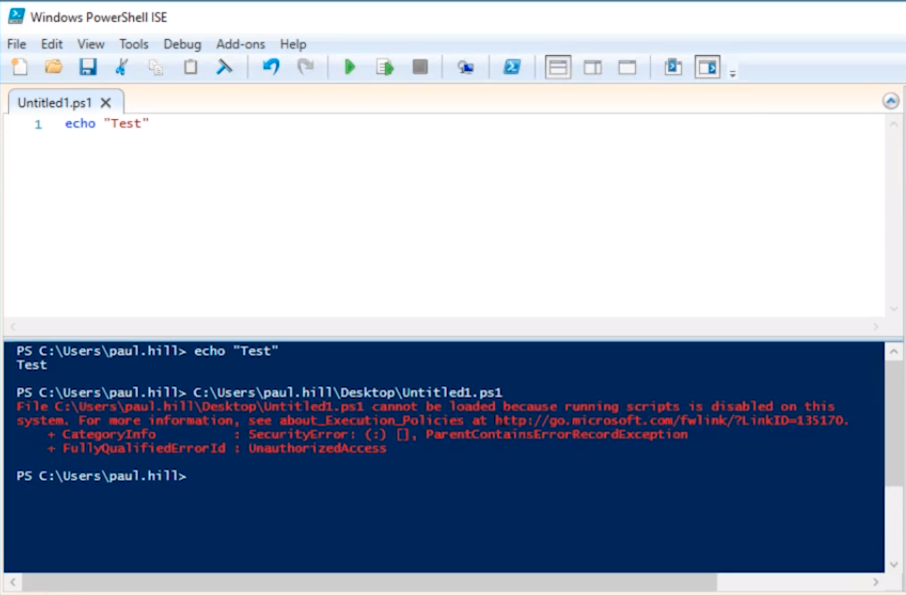
Task: Click script pane horizontal scroll right arrow
Action: click(x=876, y=326)
